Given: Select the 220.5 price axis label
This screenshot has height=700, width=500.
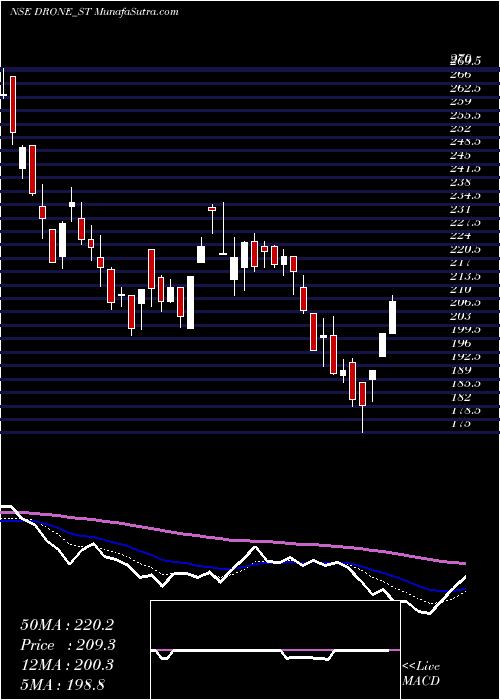Looking at the screenshot, I should pyautogui.click(x=465, y=249).
